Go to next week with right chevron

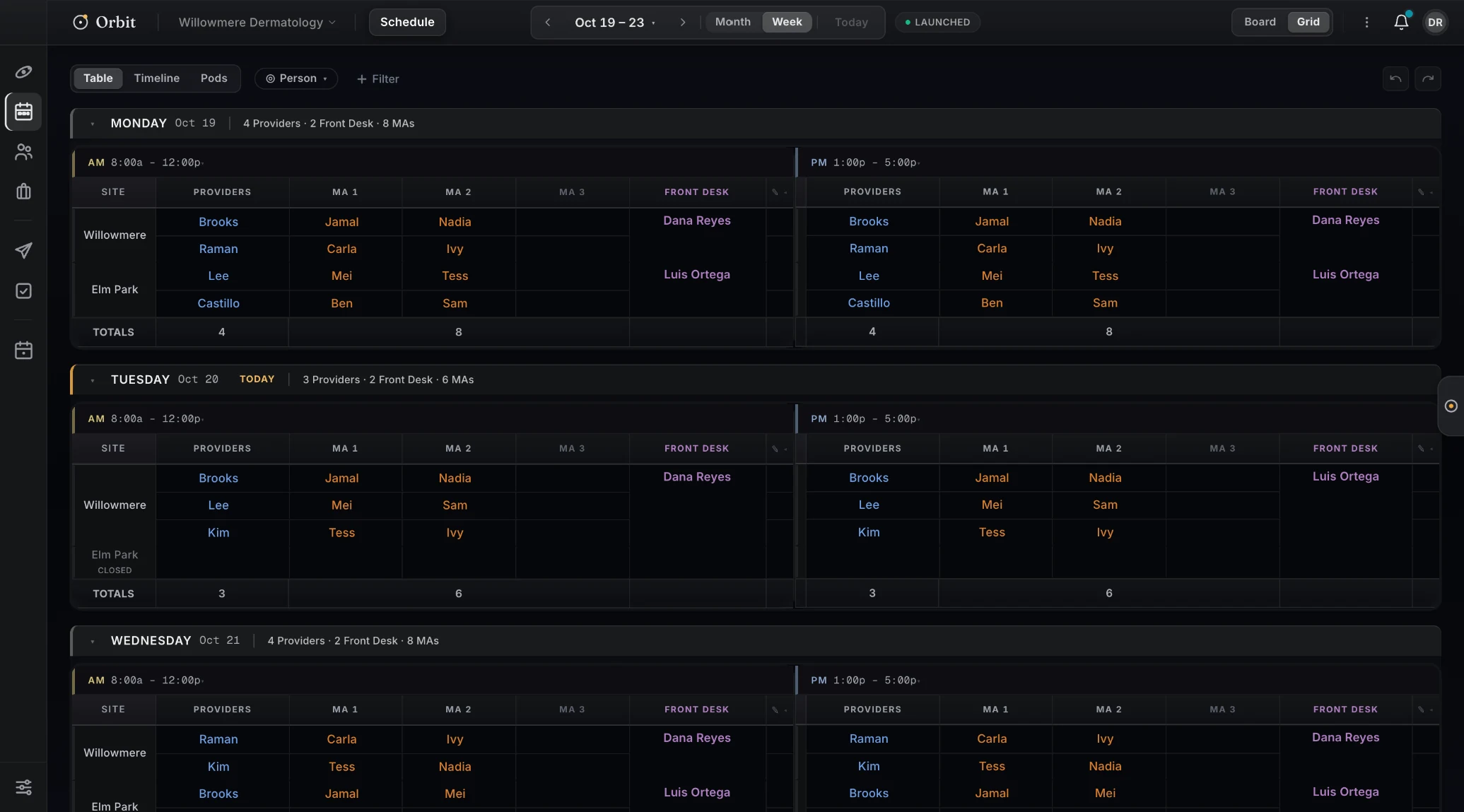coord(682,22)
